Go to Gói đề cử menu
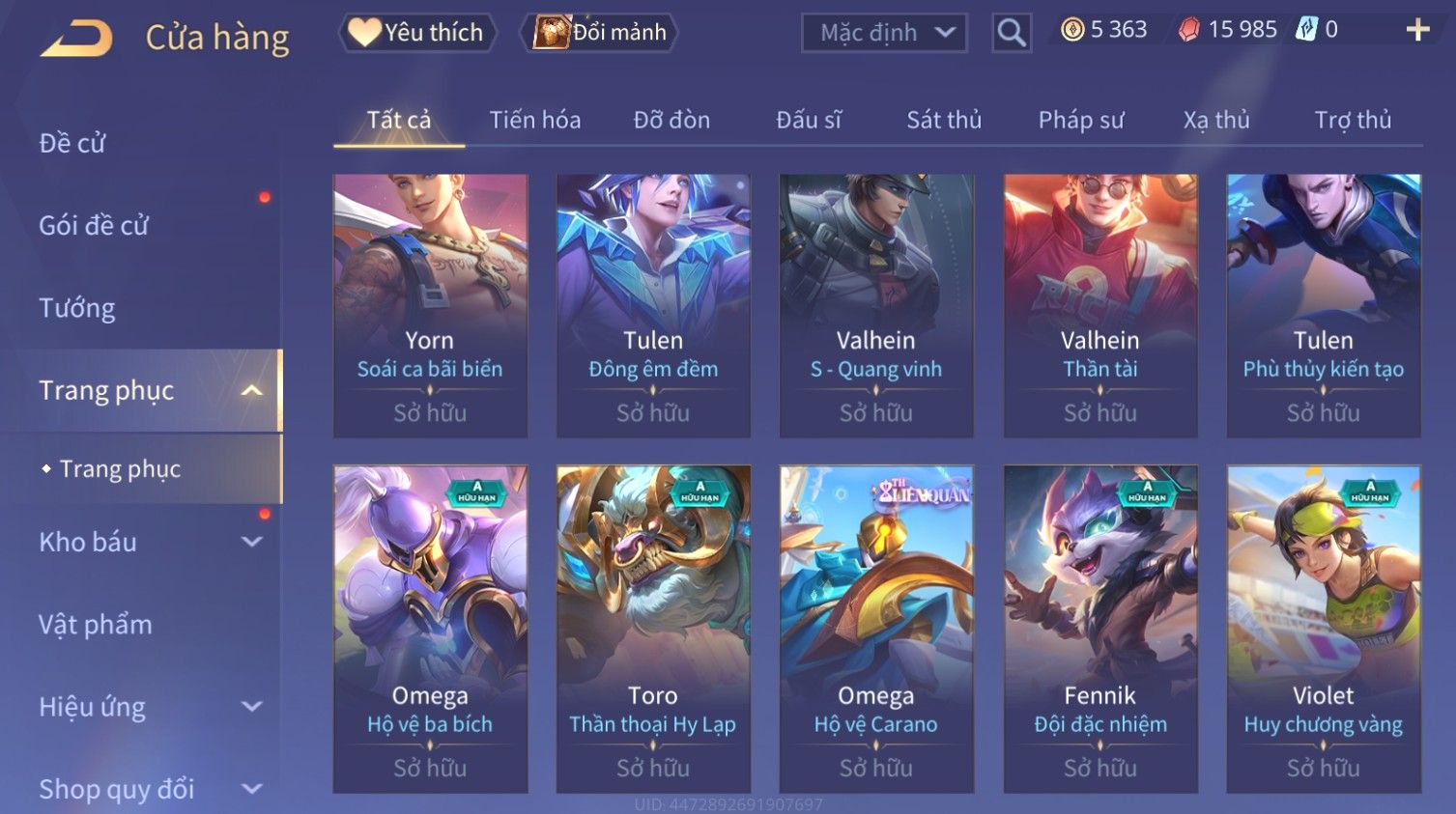This screenshot has width=1456, height=814. click(94, 225)
